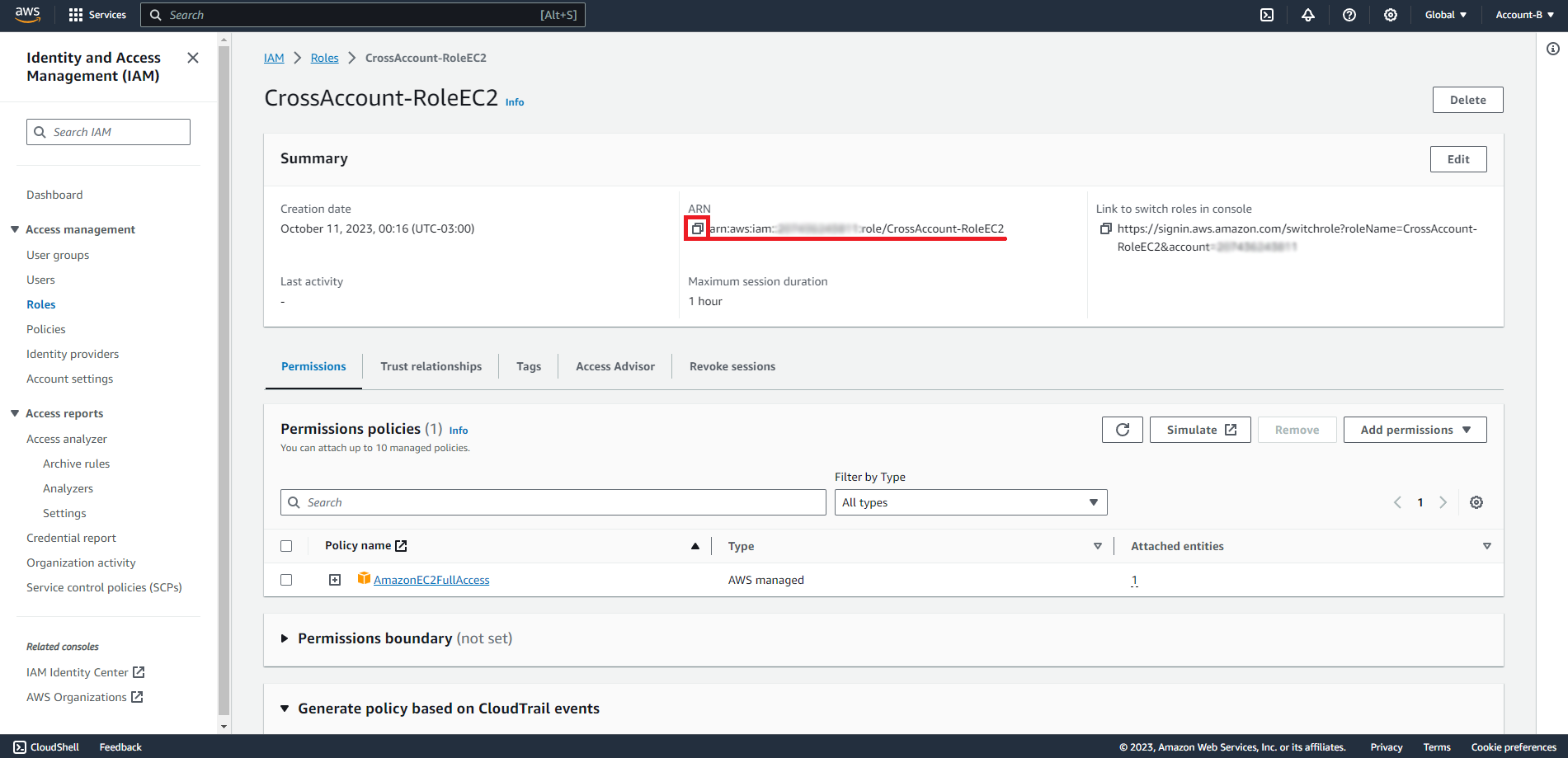This screenshot has height=758, width=1568.
Task: Switch to the Permissions tab
Action: (313, 366)
